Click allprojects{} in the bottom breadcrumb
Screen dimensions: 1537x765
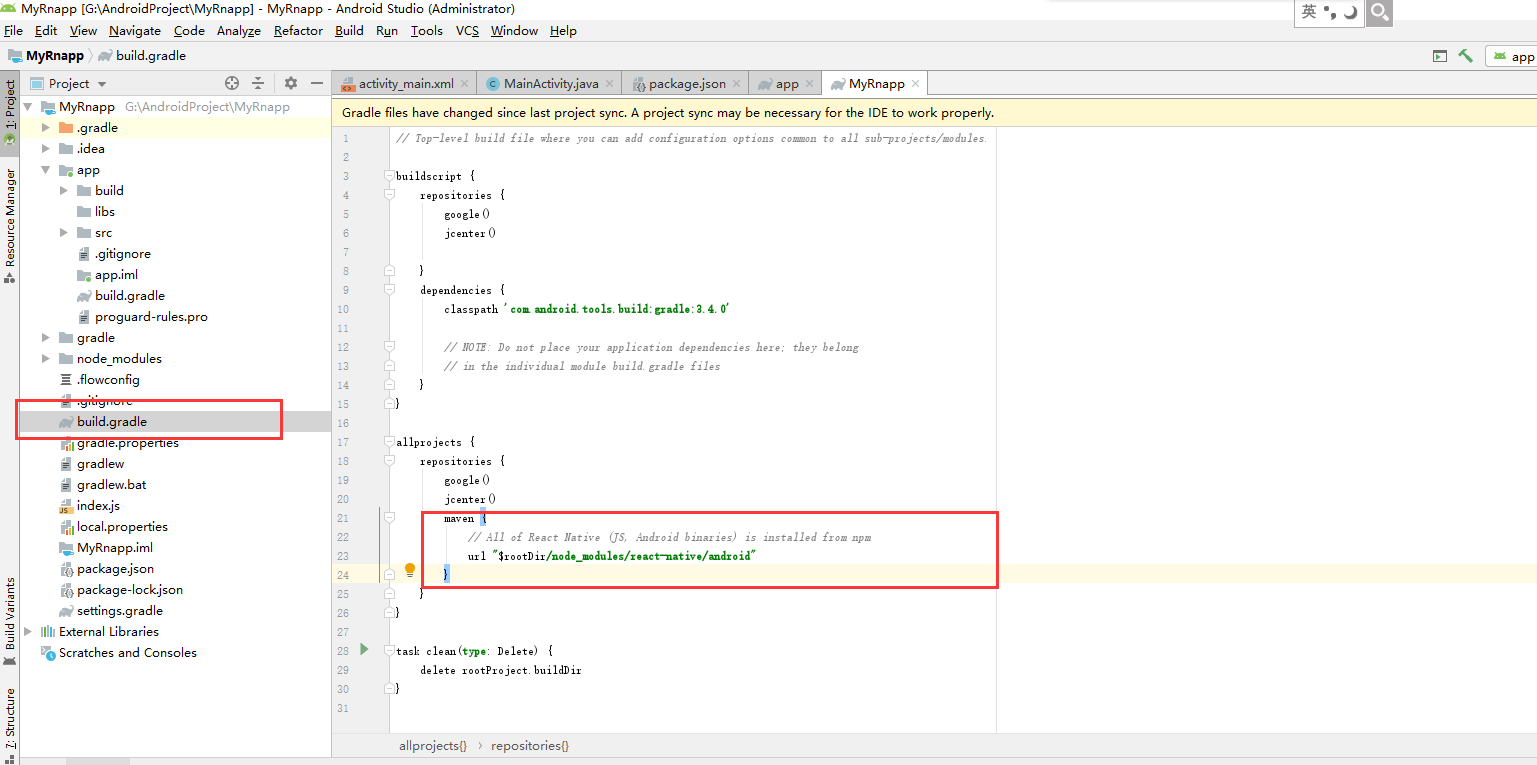[x=433, y=746]
